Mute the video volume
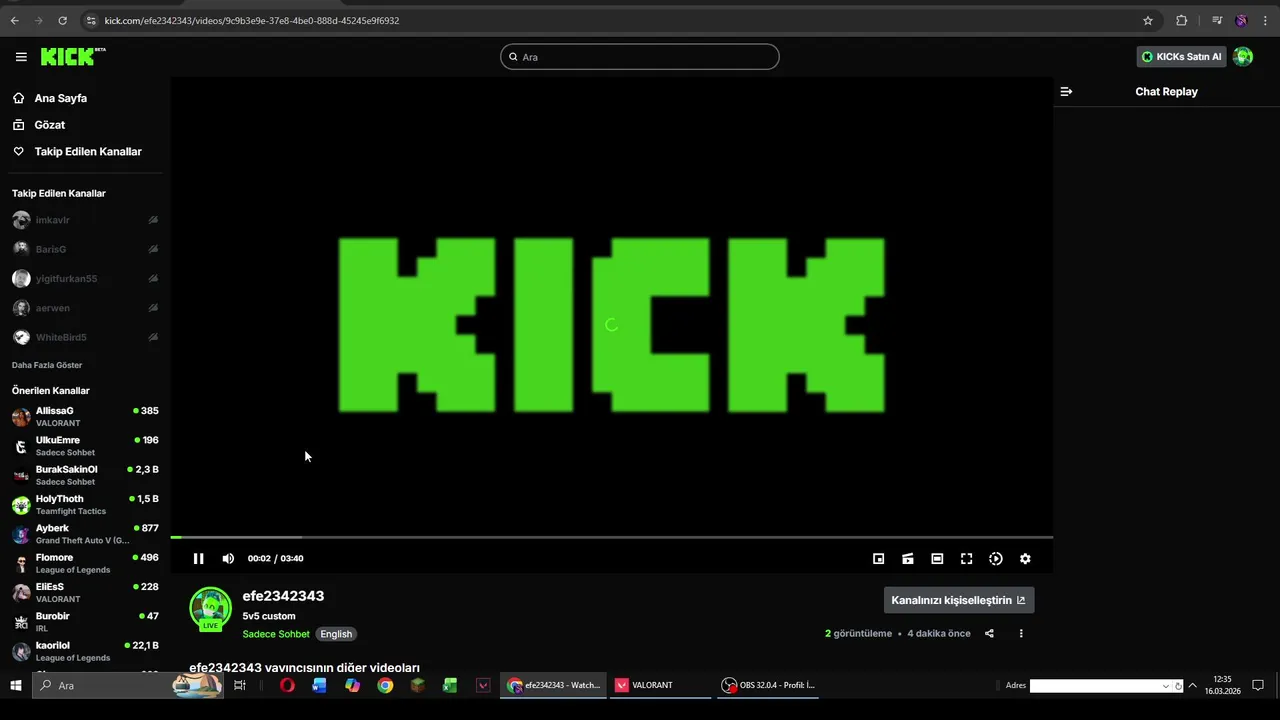Screen dimensions: 1280x720 pyautogui.click(x=228, y=559)
